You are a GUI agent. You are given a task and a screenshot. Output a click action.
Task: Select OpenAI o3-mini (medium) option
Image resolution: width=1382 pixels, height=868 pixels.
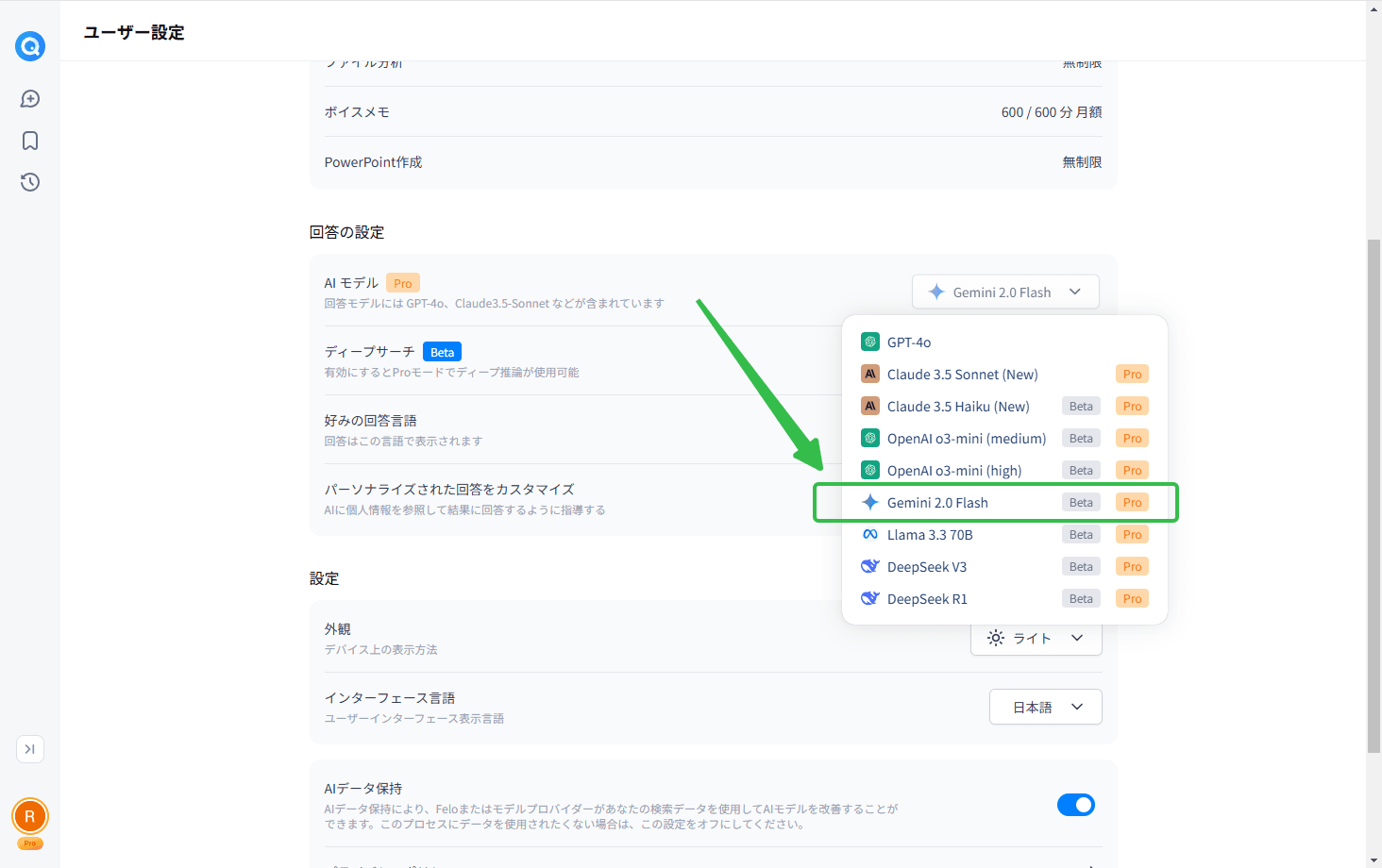tap(1004, 439)
